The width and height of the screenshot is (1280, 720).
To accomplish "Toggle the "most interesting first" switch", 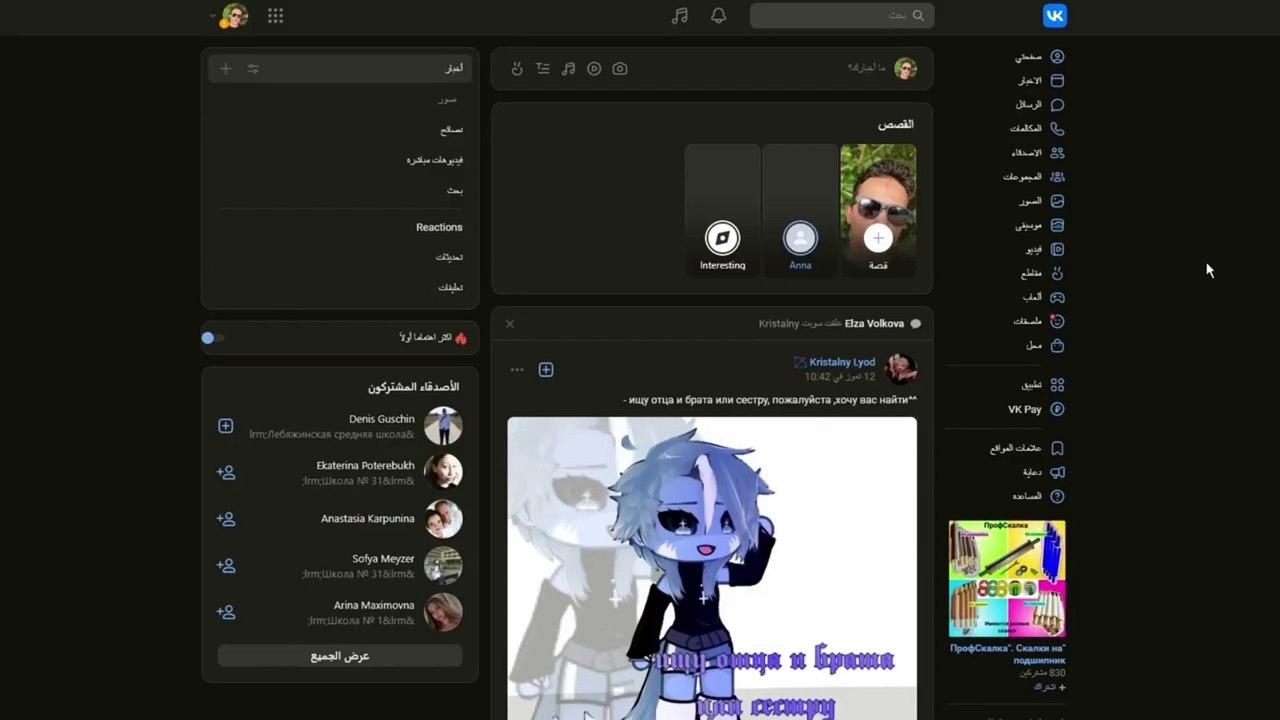I will [212, 338].
